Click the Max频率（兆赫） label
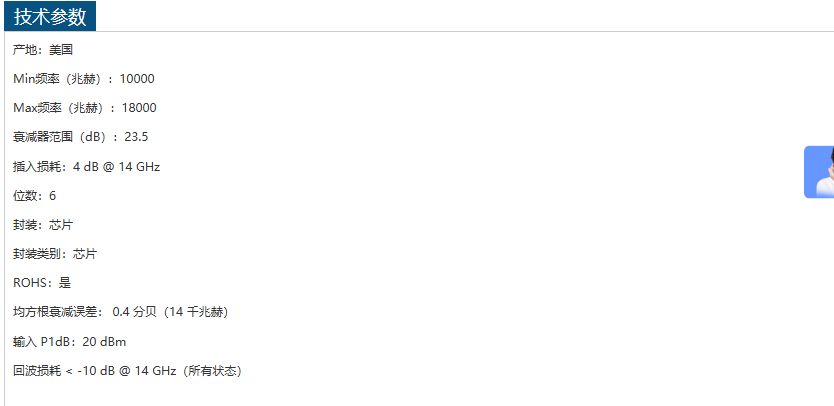The height and width of the screenshot is (406, 834). 60,107
